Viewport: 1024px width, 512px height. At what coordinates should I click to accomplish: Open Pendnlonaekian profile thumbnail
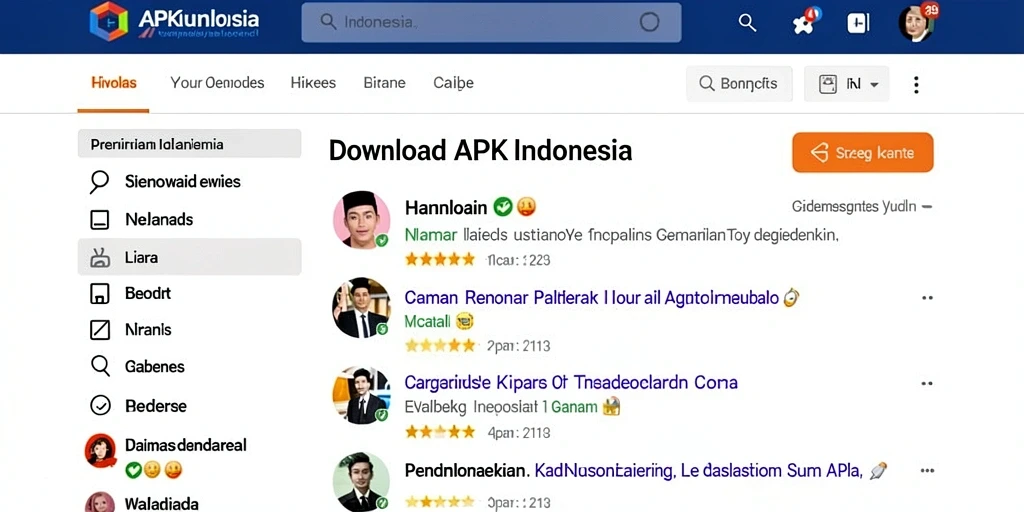click(x=361, y=482)
